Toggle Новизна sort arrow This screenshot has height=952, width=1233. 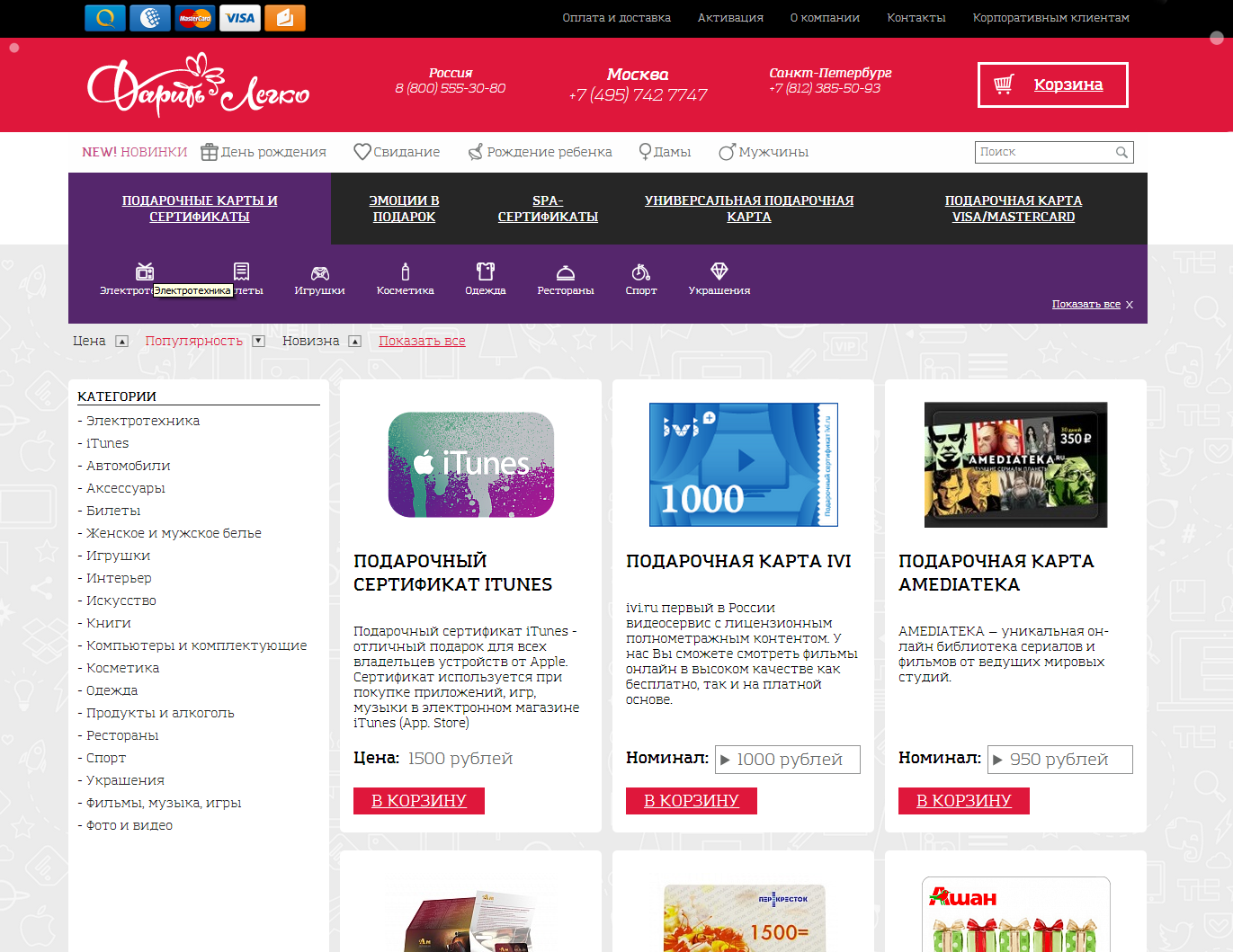tap(355, 342)
